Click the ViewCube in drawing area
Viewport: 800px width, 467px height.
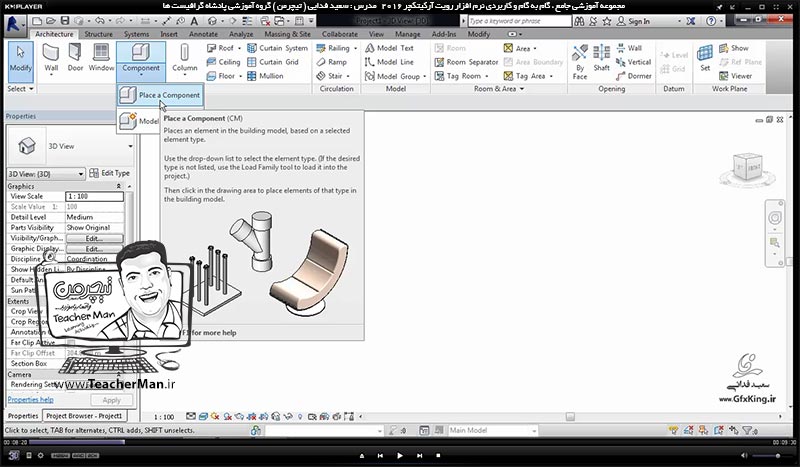coord(748,167)
